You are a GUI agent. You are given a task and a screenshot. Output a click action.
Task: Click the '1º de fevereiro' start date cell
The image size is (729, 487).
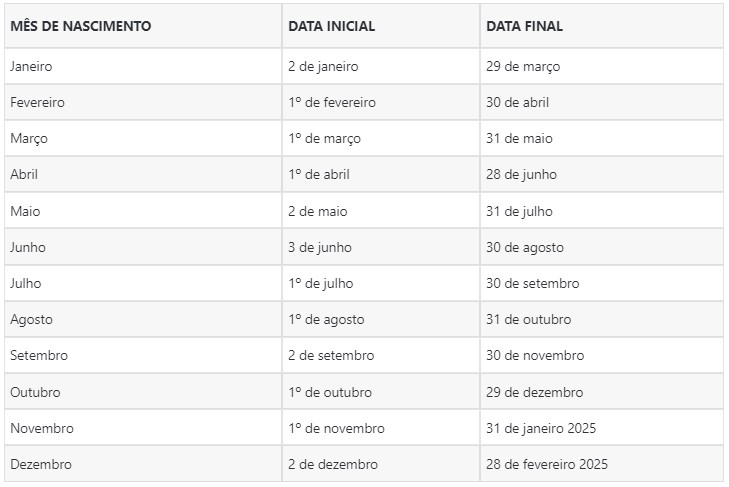(330, 102)
